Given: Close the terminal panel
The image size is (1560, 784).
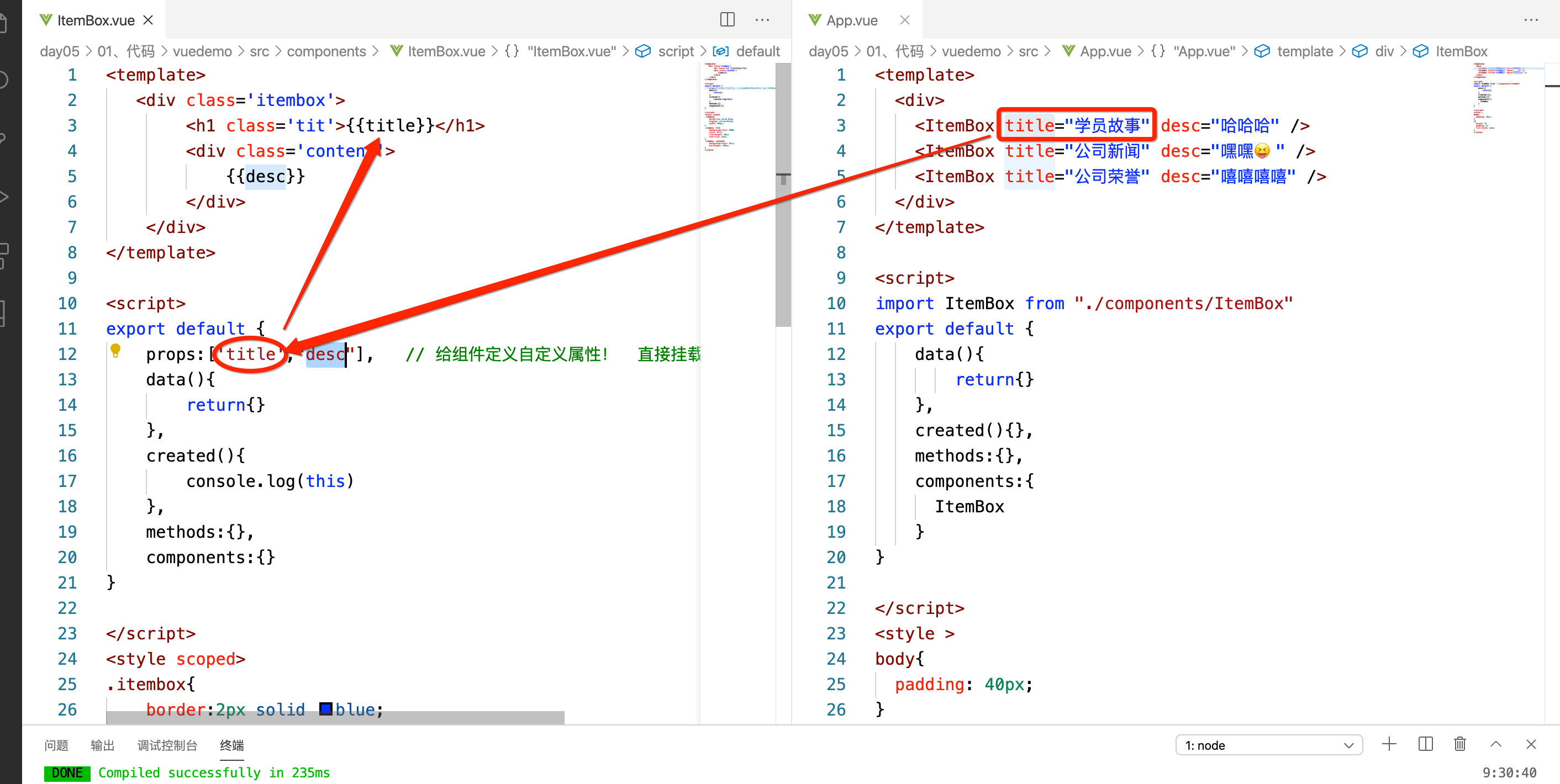Looking at the screenshot, I should coord(1530,744).
